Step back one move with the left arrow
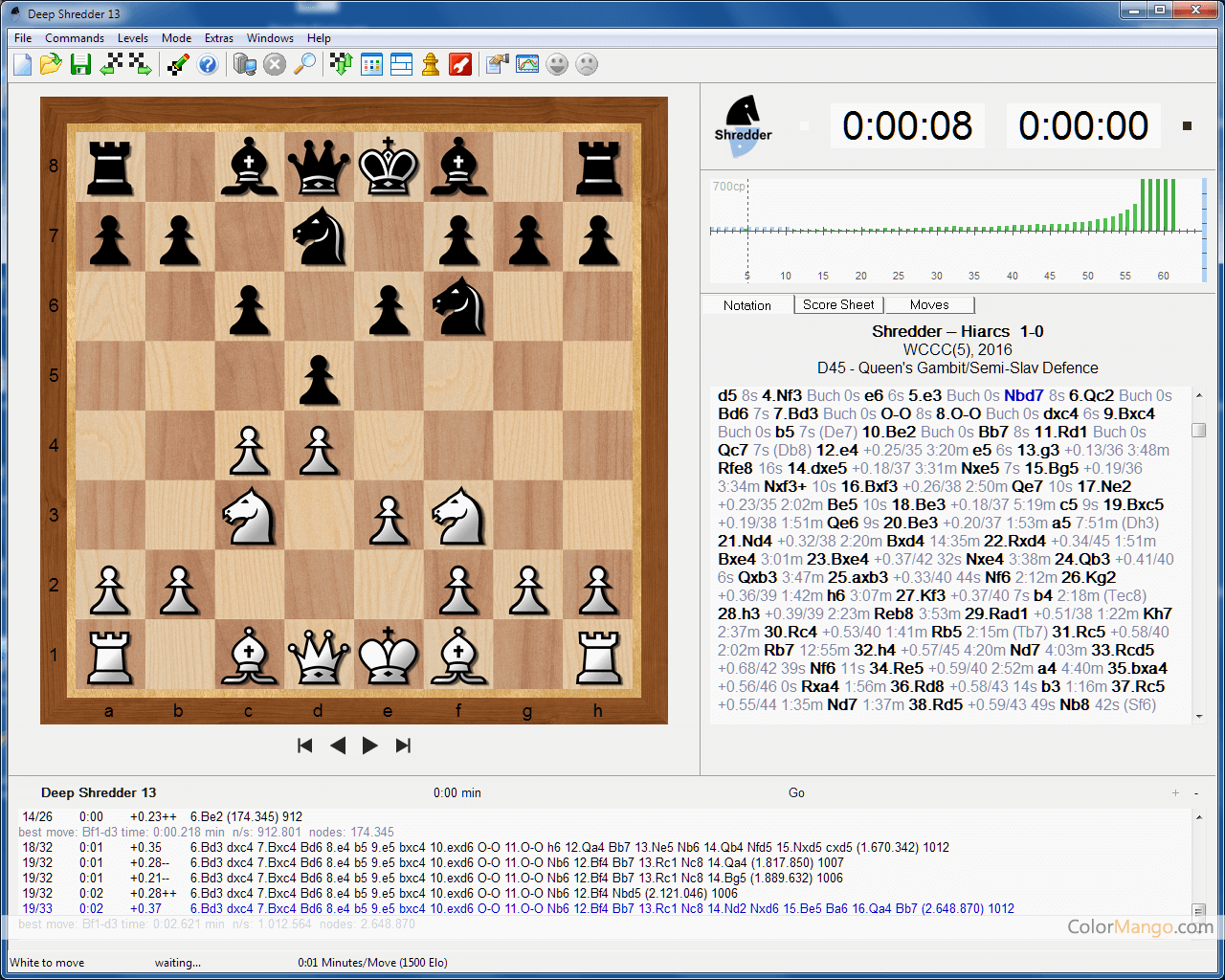The image size is (1225, 980). coord(338,746)
